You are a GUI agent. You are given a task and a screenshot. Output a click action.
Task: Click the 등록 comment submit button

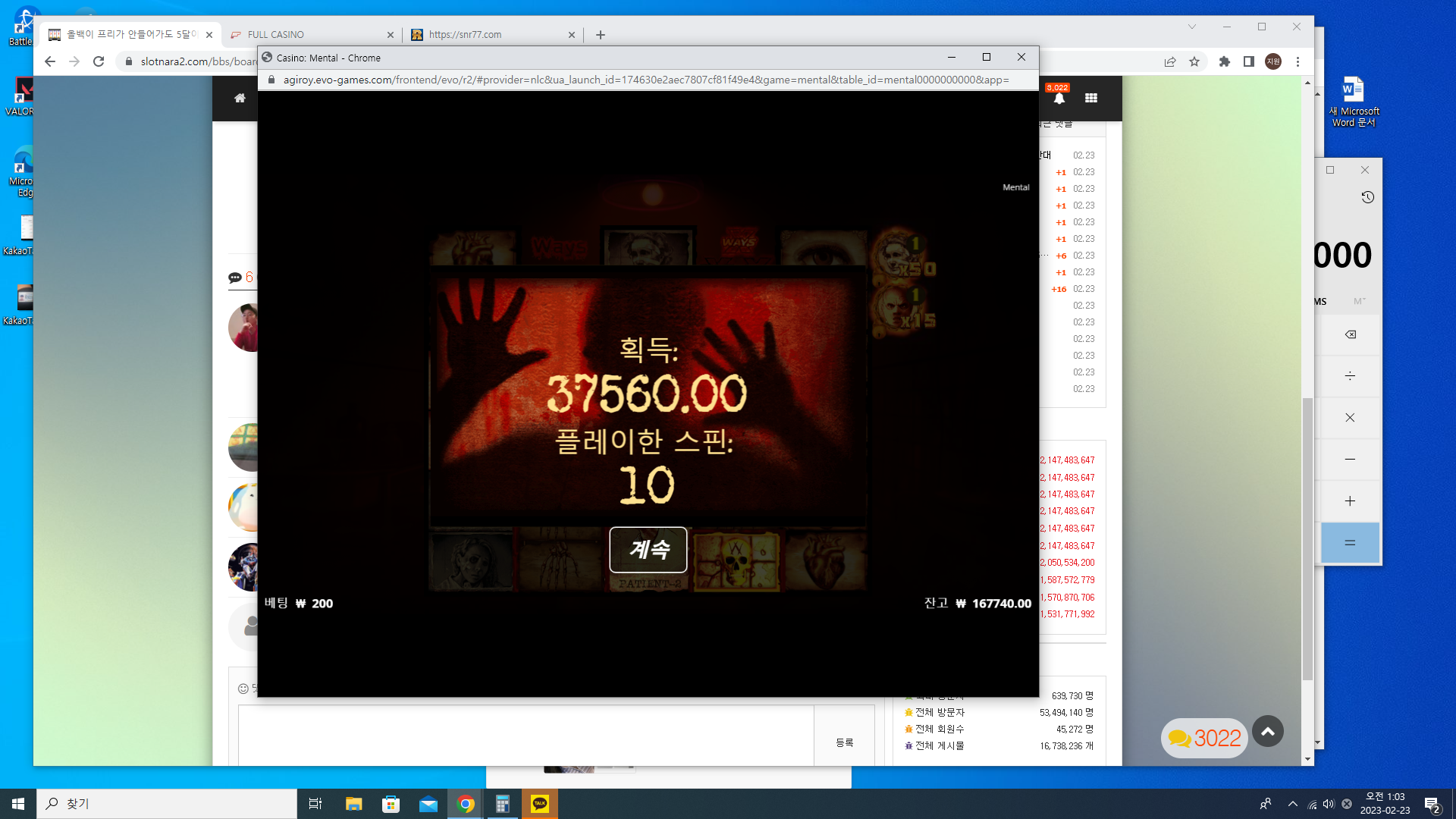pos(845,742)
